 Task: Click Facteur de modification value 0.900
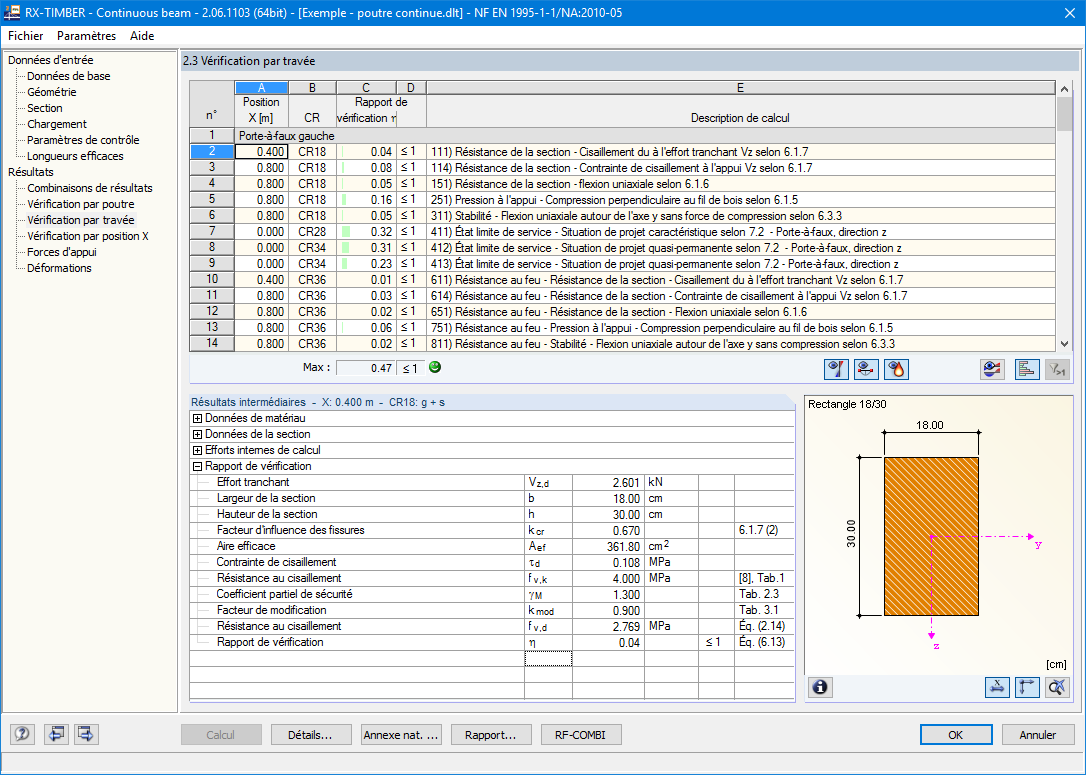608,610
